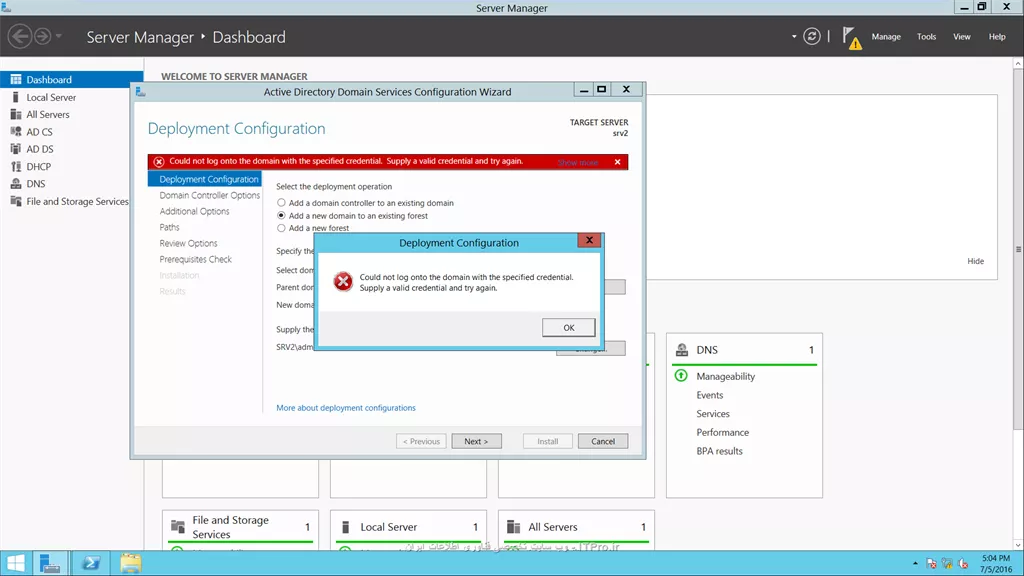Open File Explorer from the taskbar
The height and width of the screenshot is (576, 1024).
point(130,563)
